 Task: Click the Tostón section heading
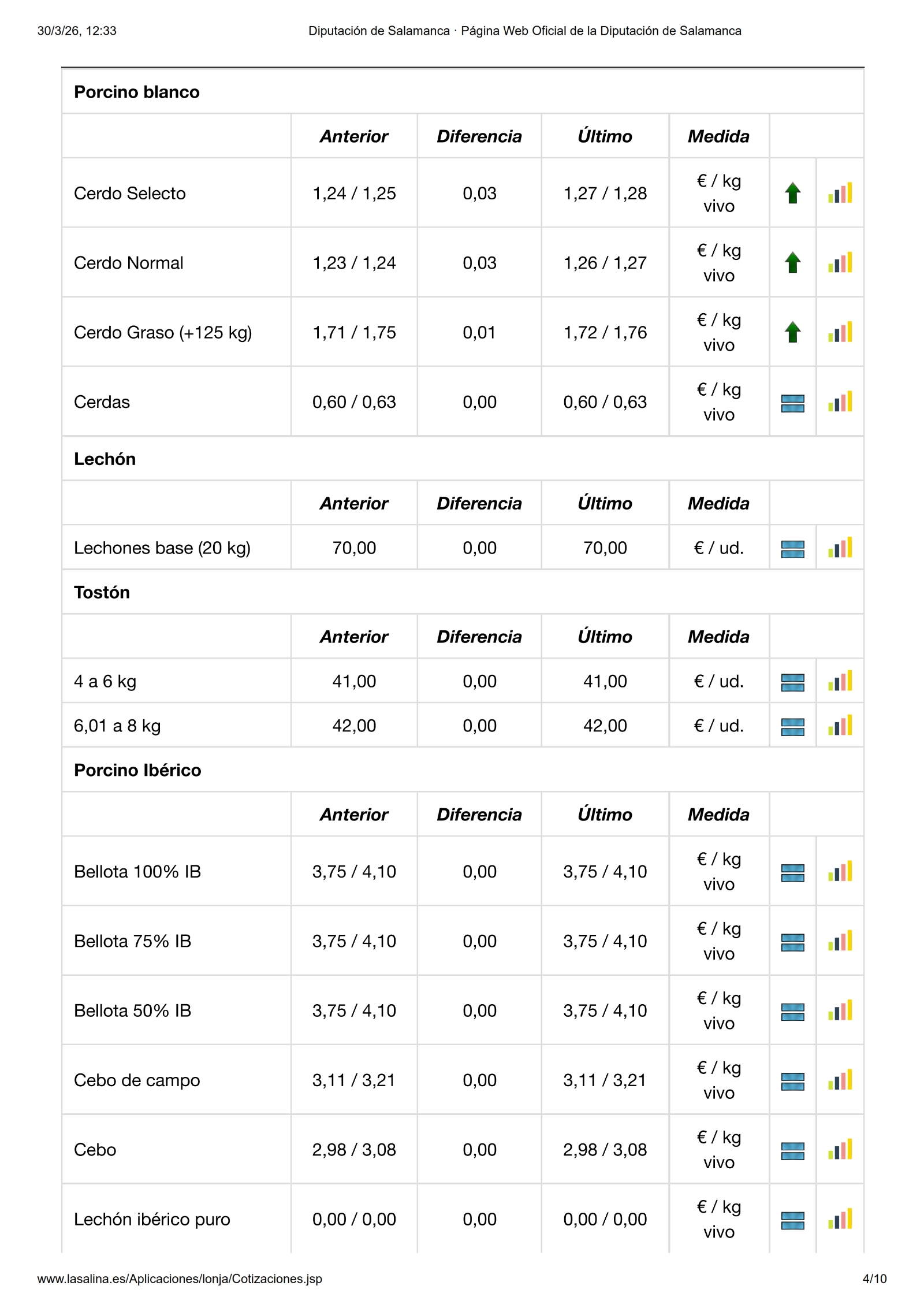tap(102, 592)
